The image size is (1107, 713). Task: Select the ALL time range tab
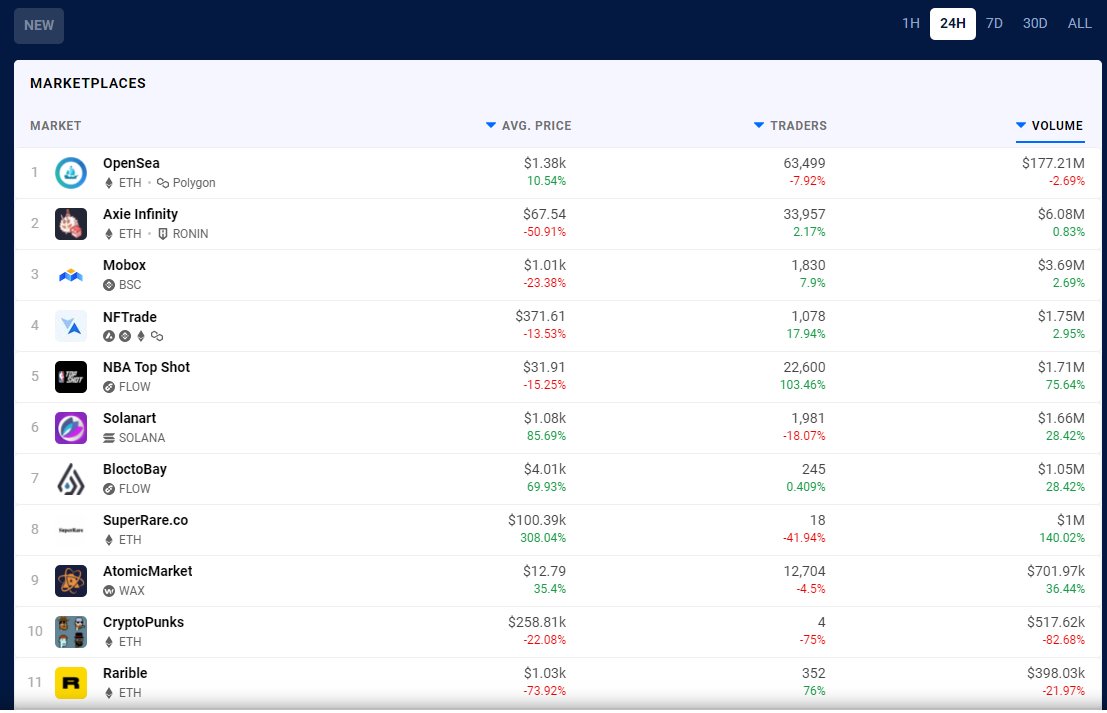tap(1079, 23)
